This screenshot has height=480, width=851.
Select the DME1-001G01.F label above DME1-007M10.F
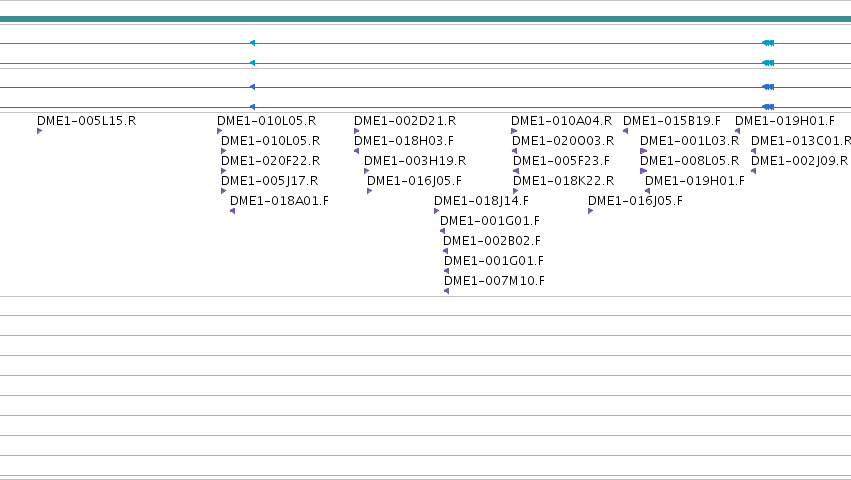point(494,261)
